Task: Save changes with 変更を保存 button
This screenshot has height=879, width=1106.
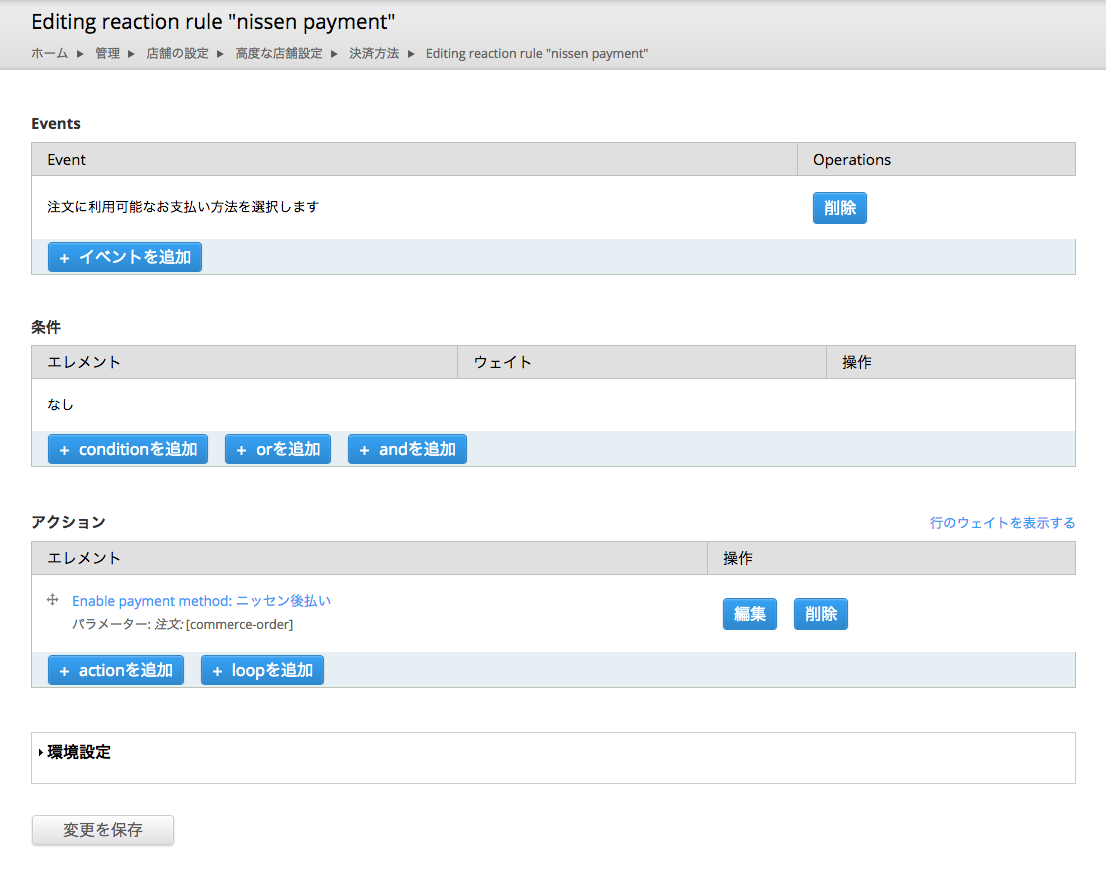Action: point(103,830)
